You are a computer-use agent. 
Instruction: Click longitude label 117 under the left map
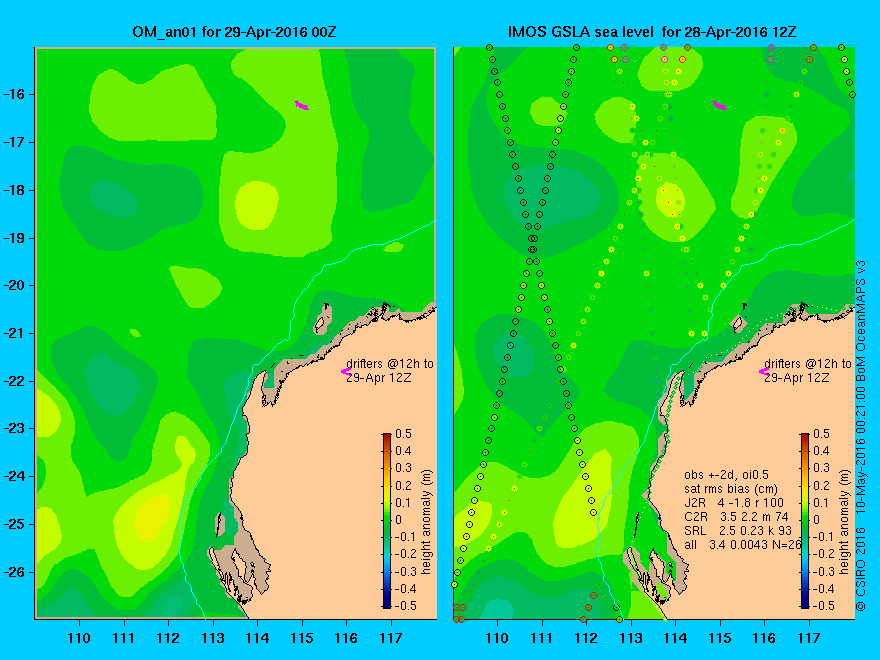coord(391,638)
